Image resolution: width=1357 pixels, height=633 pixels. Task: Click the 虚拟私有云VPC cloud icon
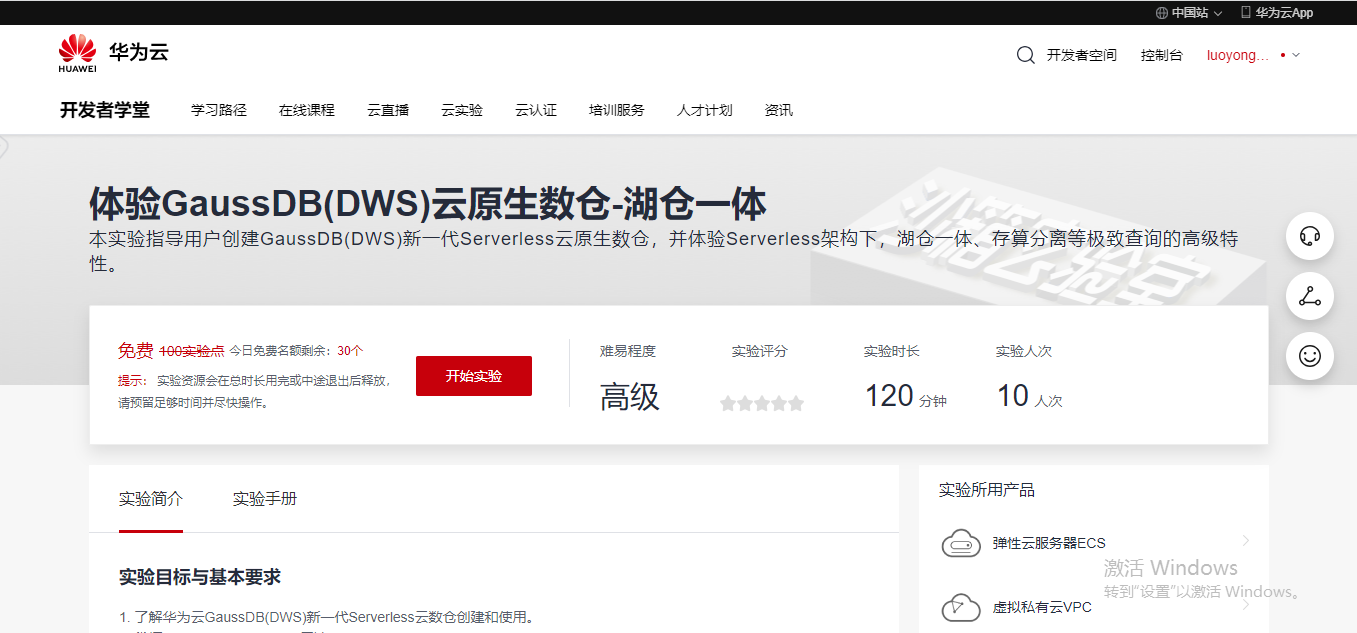961,607
